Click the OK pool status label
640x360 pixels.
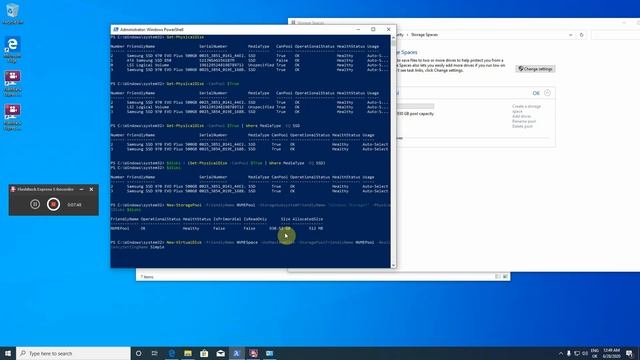pyautogui.click(x=536, y=93)
